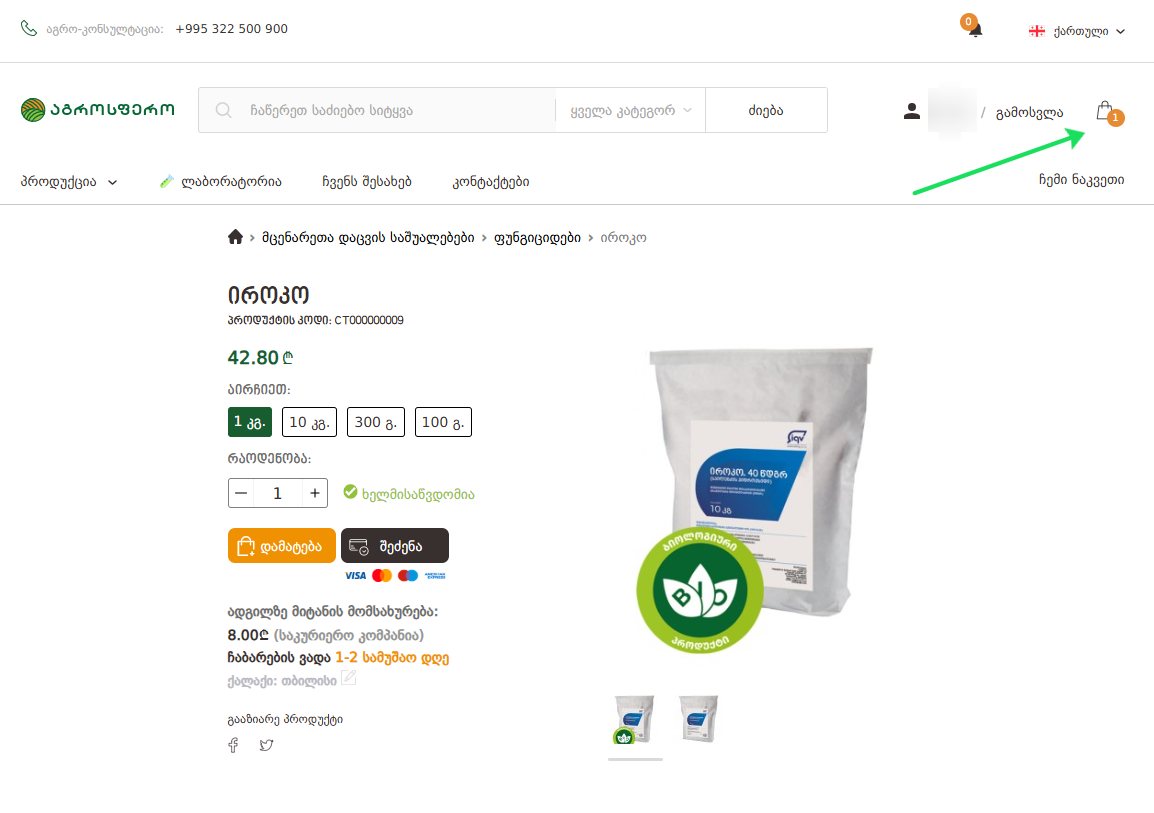Screen dimensions: 1154x813
Task: Expand the ყველა კატეგორ category dropdown
Action: tap(631, 111)
